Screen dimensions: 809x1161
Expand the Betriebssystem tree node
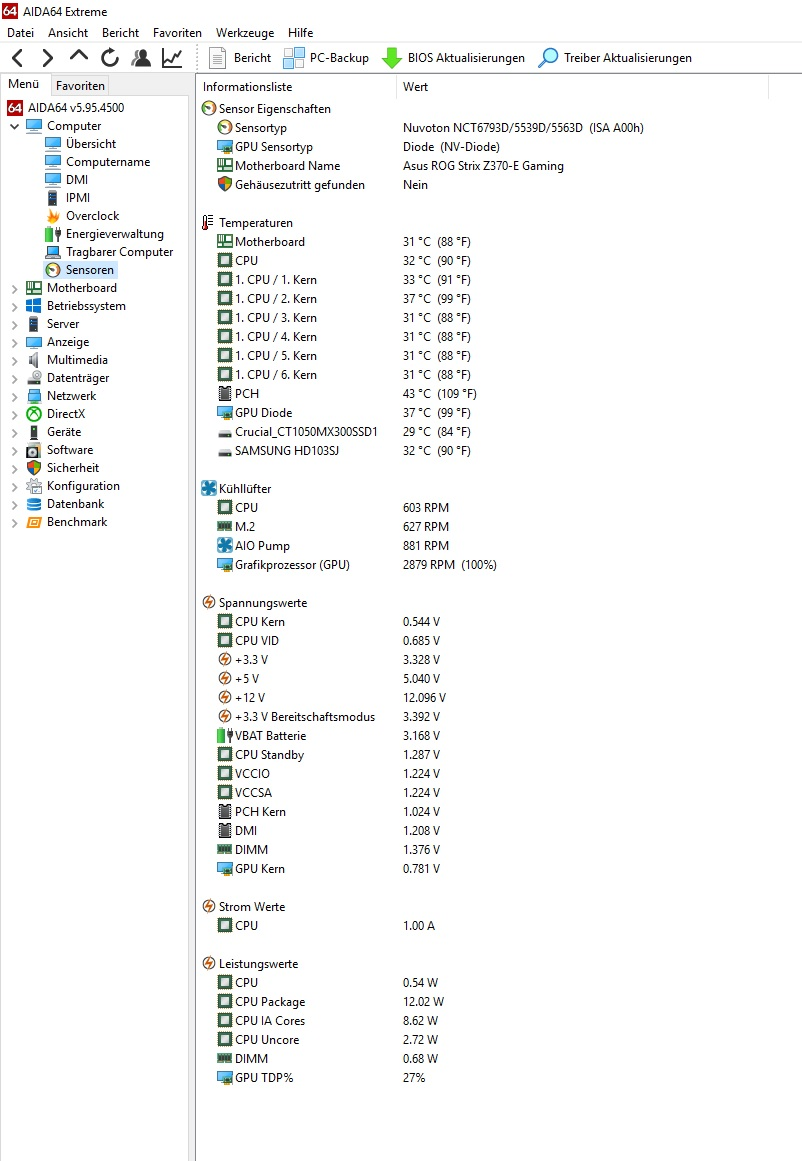(14, 306)
